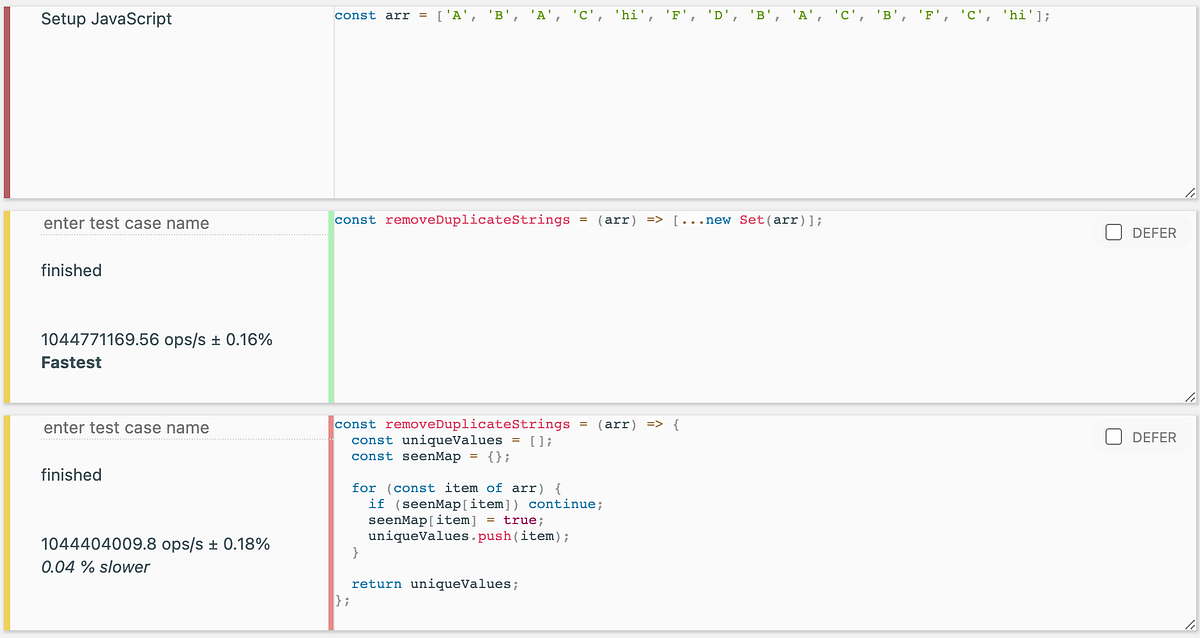Click the resize grip of the Setup editor
1200x638 pixels.
[x=1188, y=192]
